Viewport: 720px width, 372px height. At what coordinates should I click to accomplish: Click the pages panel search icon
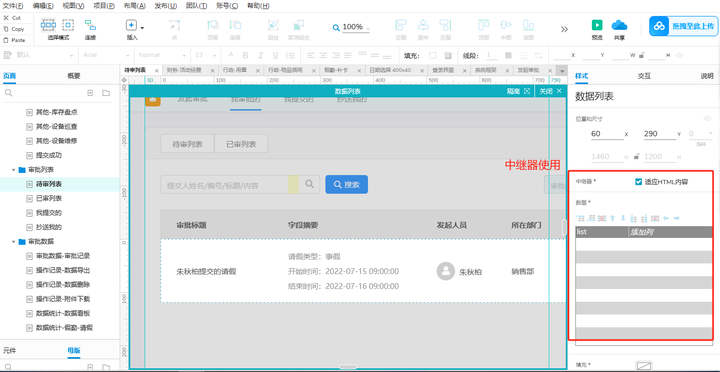tap(8, 93)
